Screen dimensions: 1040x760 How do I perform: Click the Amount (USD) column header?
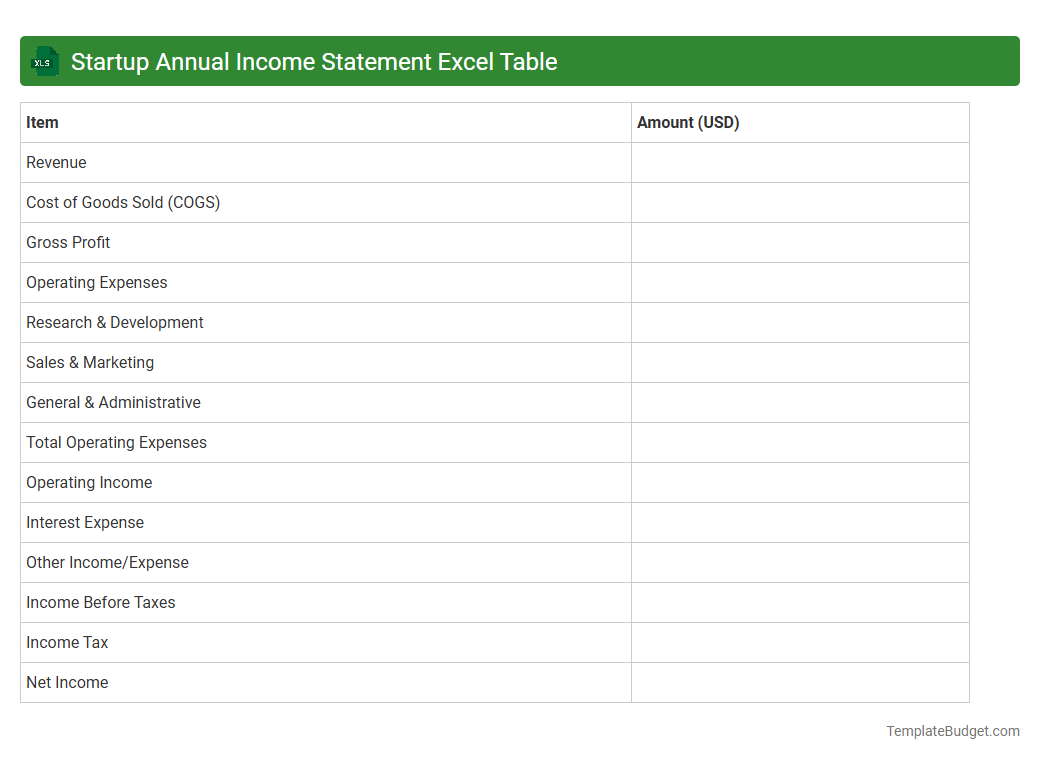pos(688,122)
